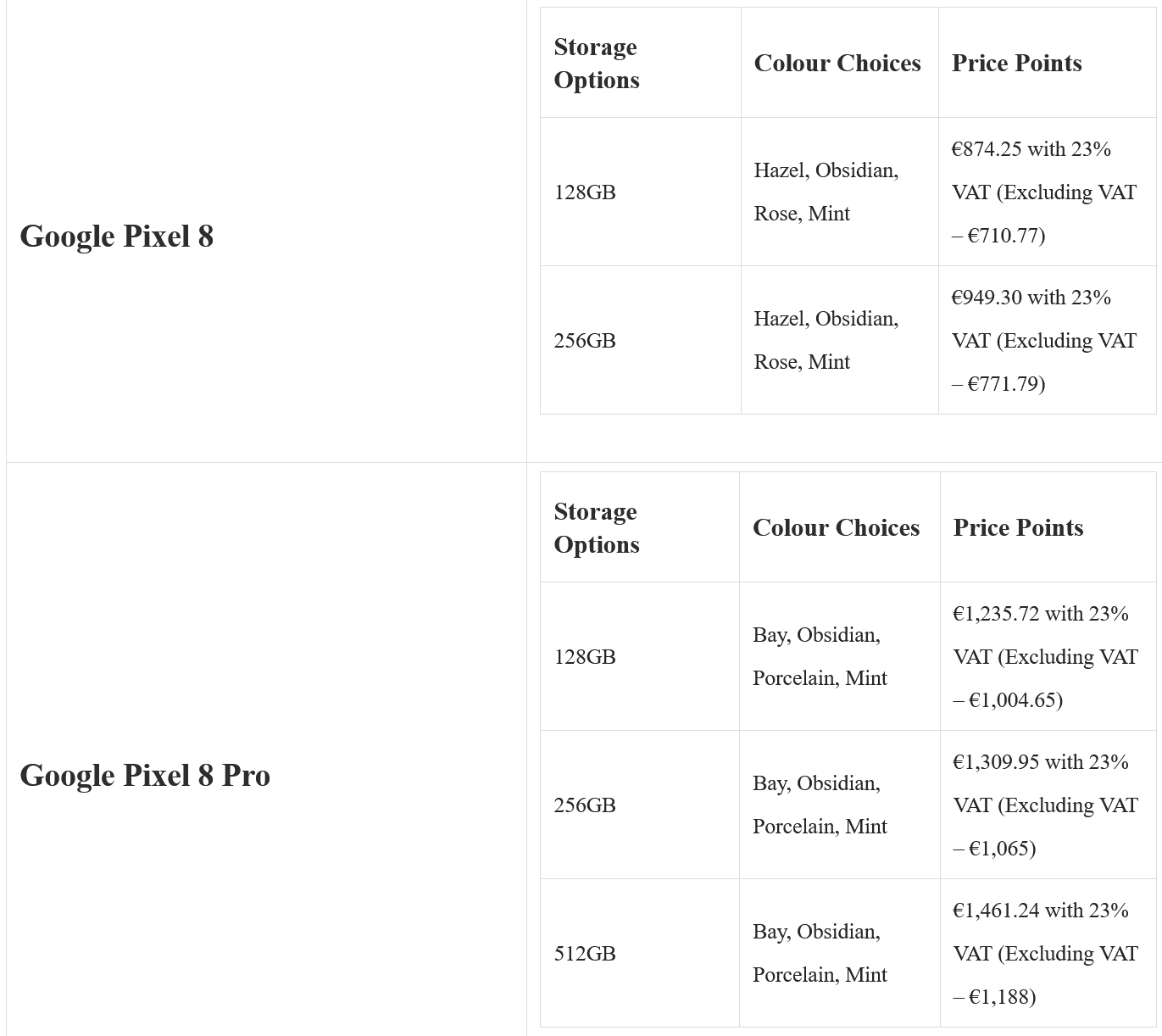
Task: Click the Google Pixel 8 Pro heading
Action: click(144, 776)
